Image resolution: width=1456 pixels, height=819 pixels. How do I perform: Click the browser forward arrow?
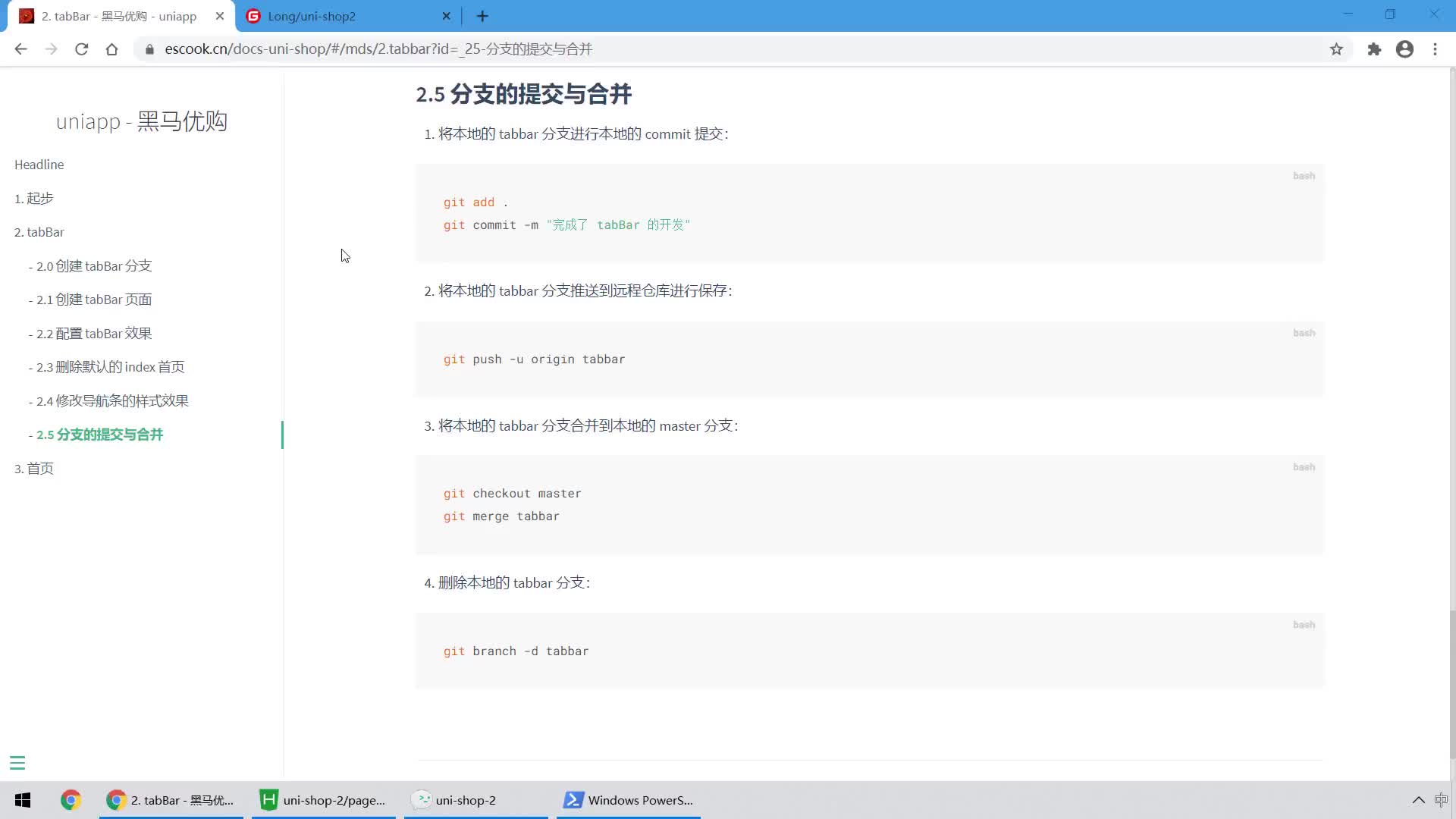51,49
